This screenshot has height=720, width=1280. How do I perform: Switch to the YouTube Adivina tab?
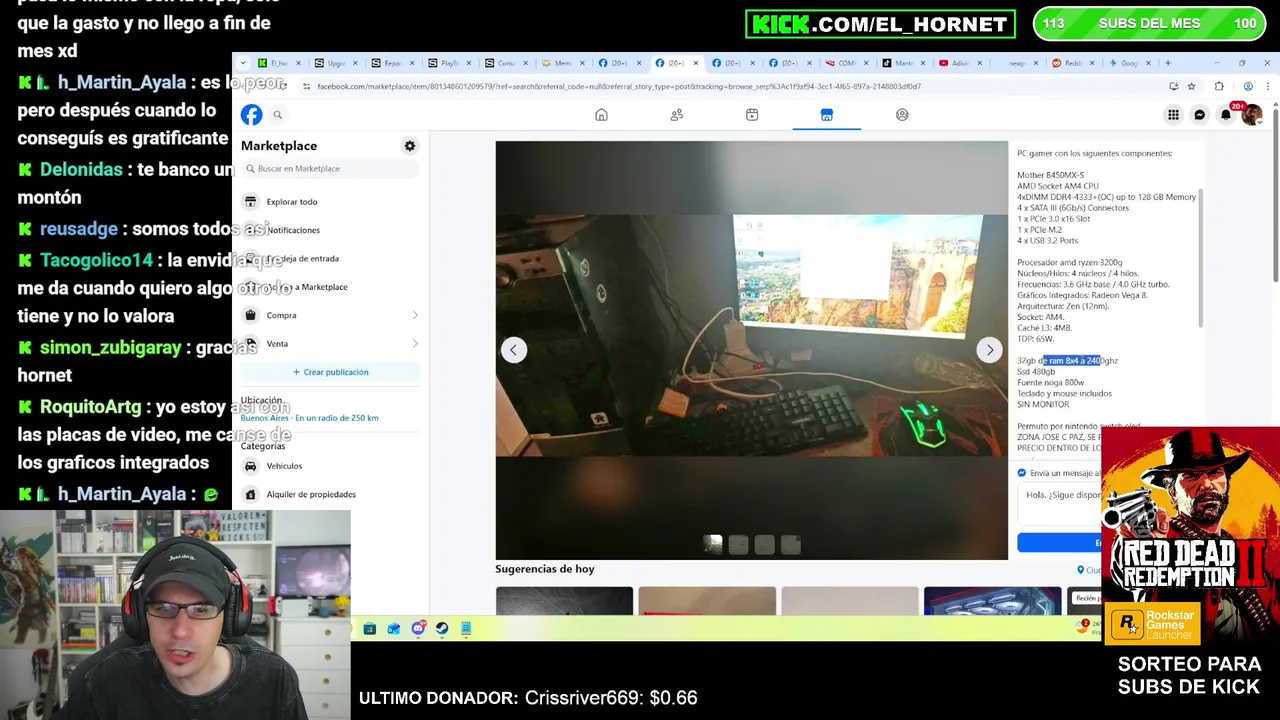pos(960,63)
